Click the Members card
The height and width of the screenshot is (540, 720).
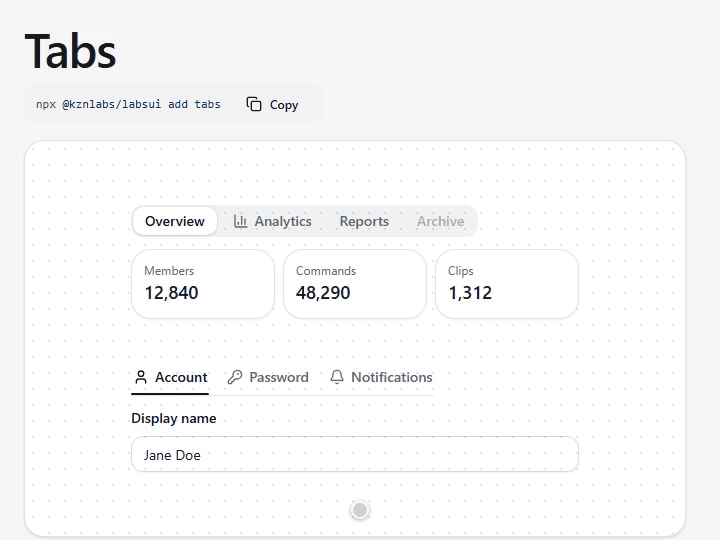tap(203, 284)
